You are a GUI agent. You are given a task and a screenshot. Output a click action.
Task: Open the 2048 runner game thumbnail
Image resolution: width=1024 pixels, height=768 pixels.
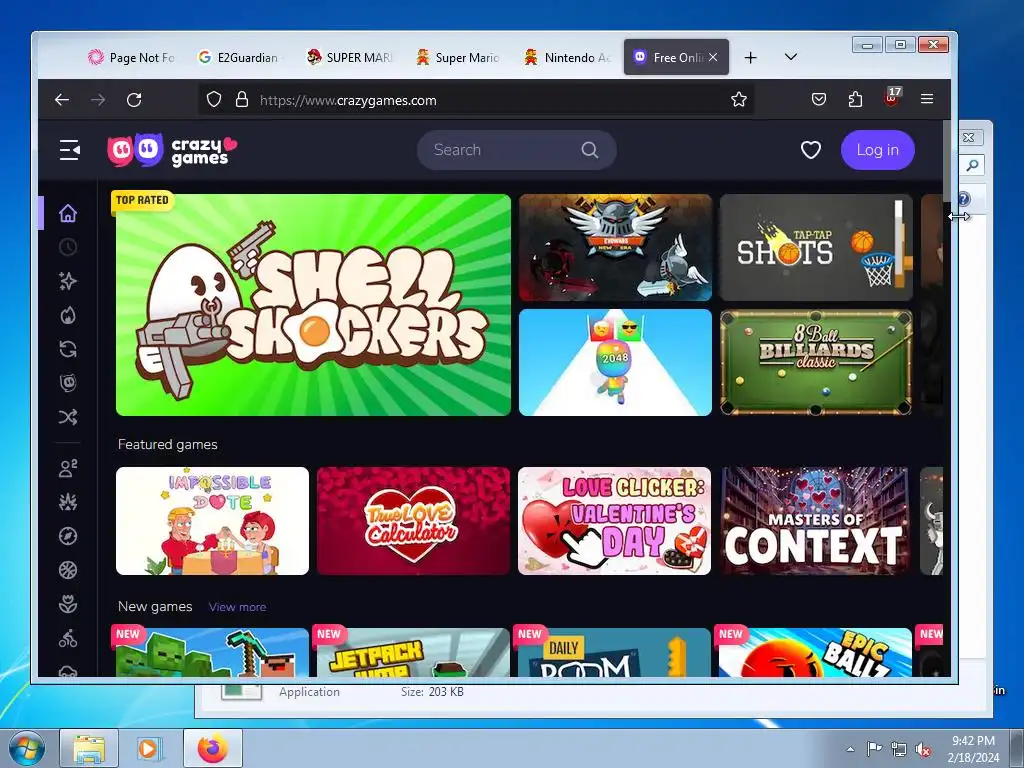(615, 362)
